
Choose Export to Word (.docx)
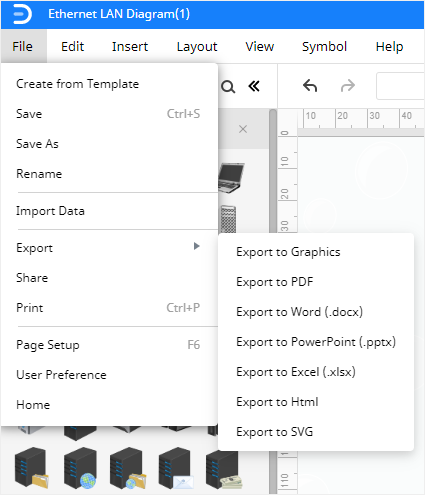tap(299, 312)
